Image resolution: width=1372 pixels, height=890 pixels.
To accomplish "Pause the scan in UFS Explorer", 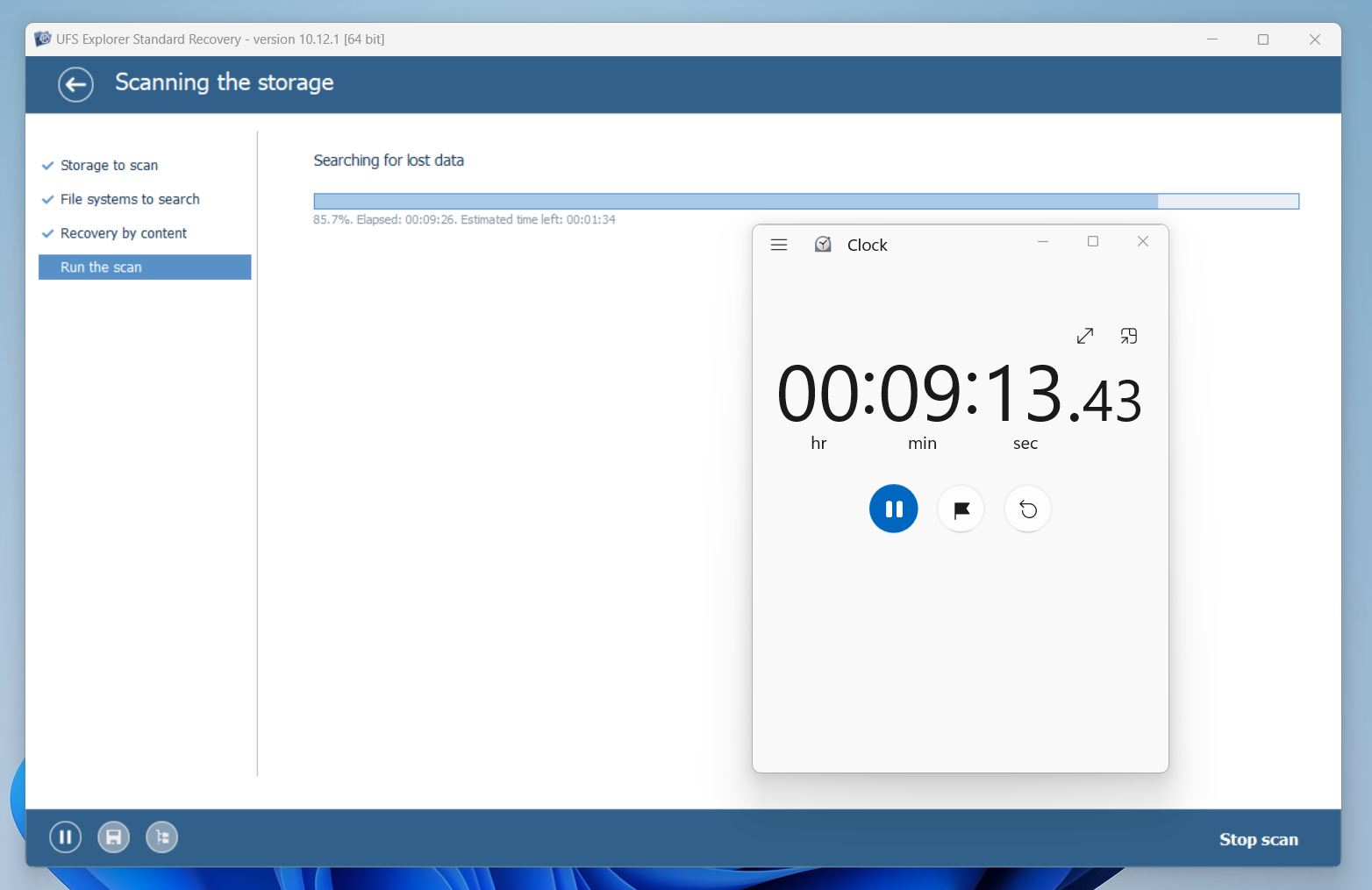I will tap(65, 837).
